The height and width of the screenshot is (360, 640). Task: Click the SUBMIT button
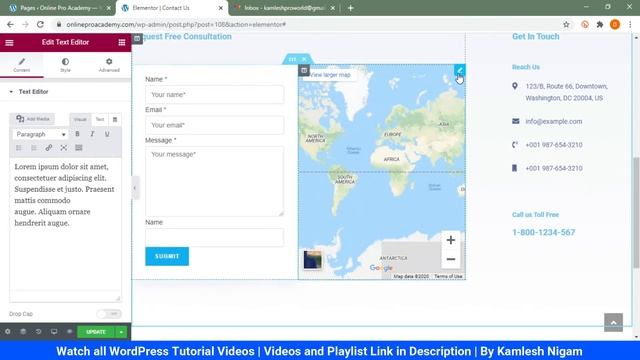coord(167,256)
